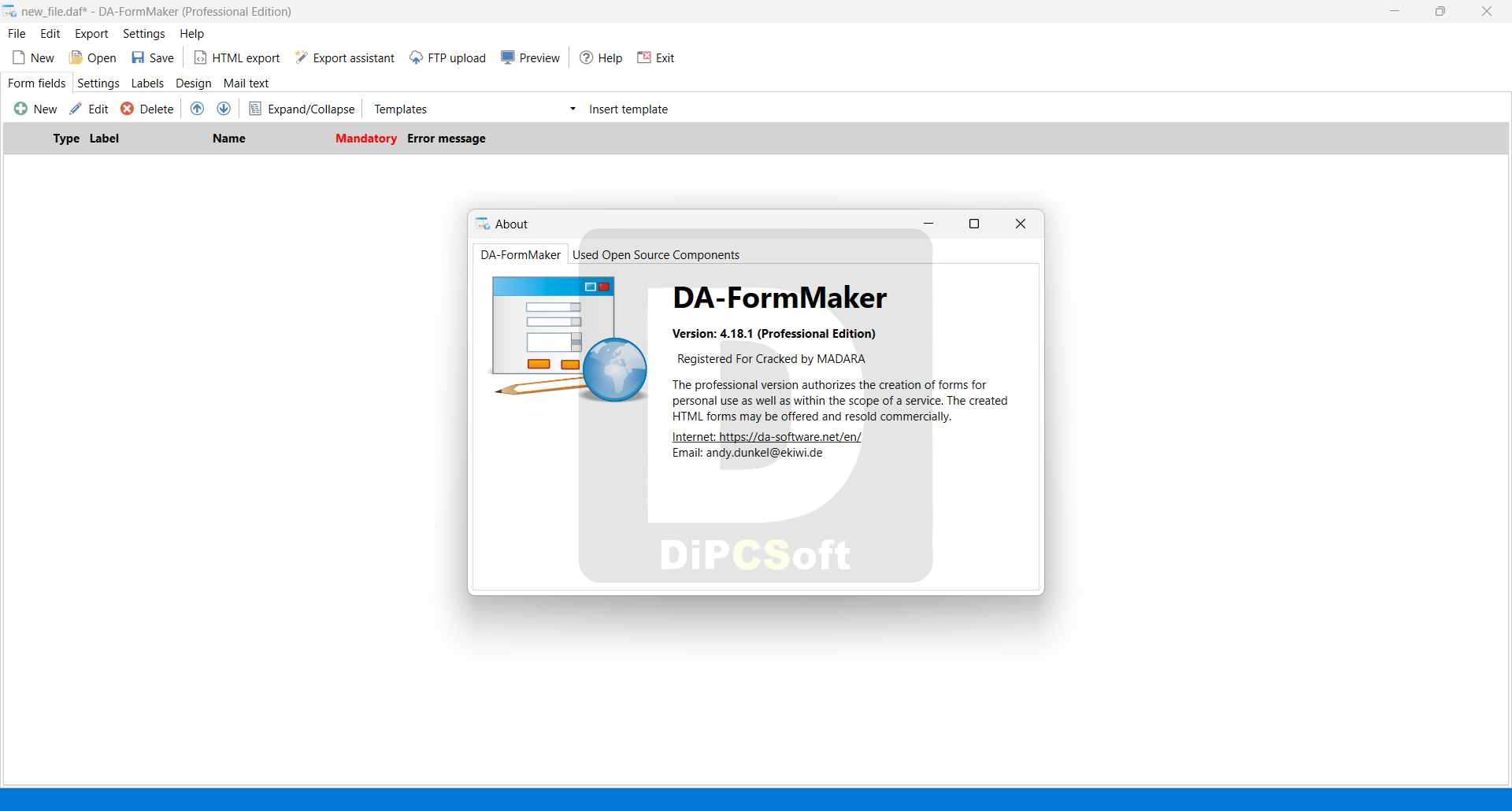Open the Templates dropdown list
Image resolution: width=1512 pixels, height=811 pixels.
click(475, 109)
